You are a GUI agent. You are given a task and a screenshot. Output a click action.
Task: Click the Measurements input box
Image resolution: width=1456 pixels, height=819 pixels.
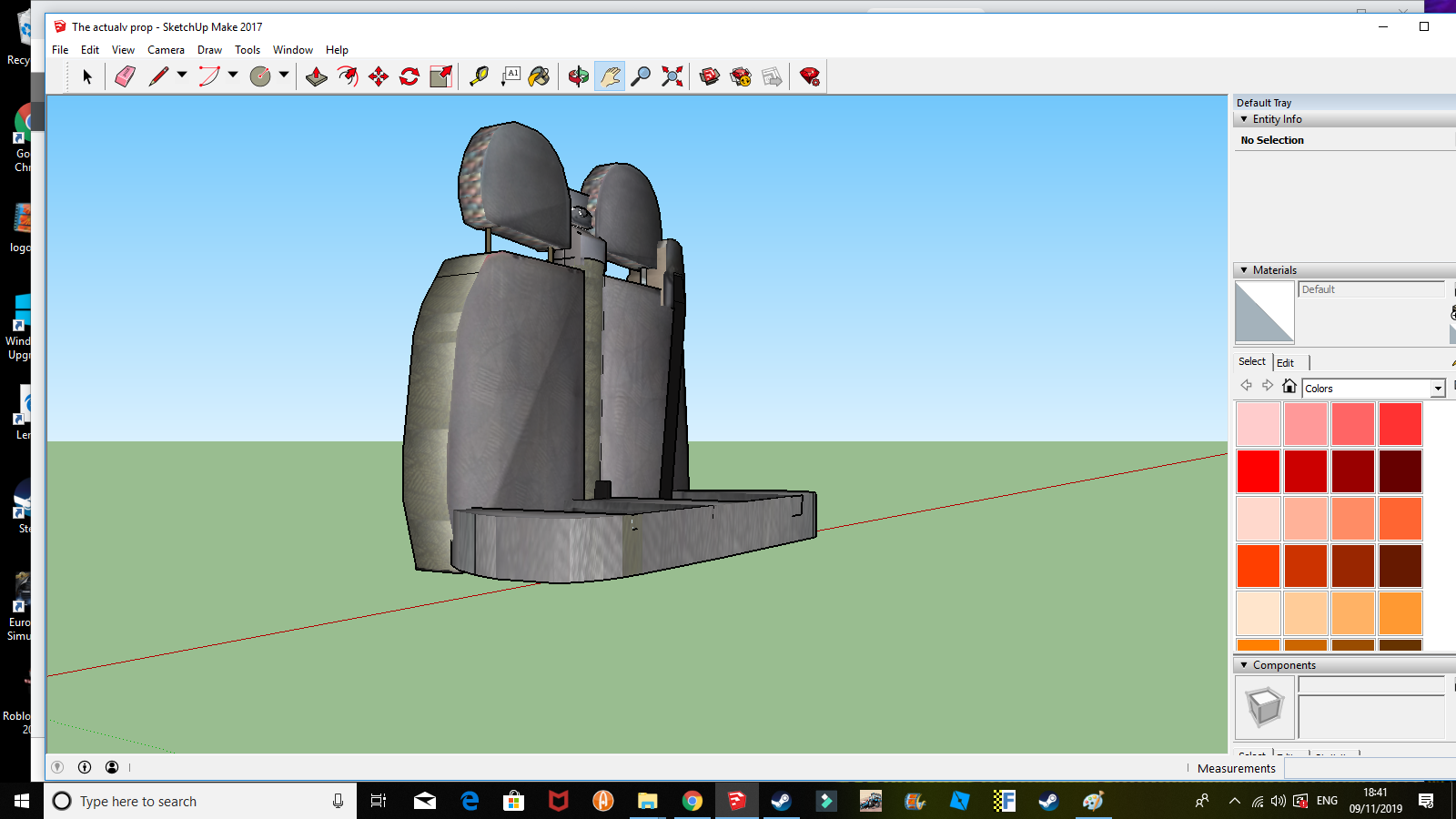[x=1370, y=768]
